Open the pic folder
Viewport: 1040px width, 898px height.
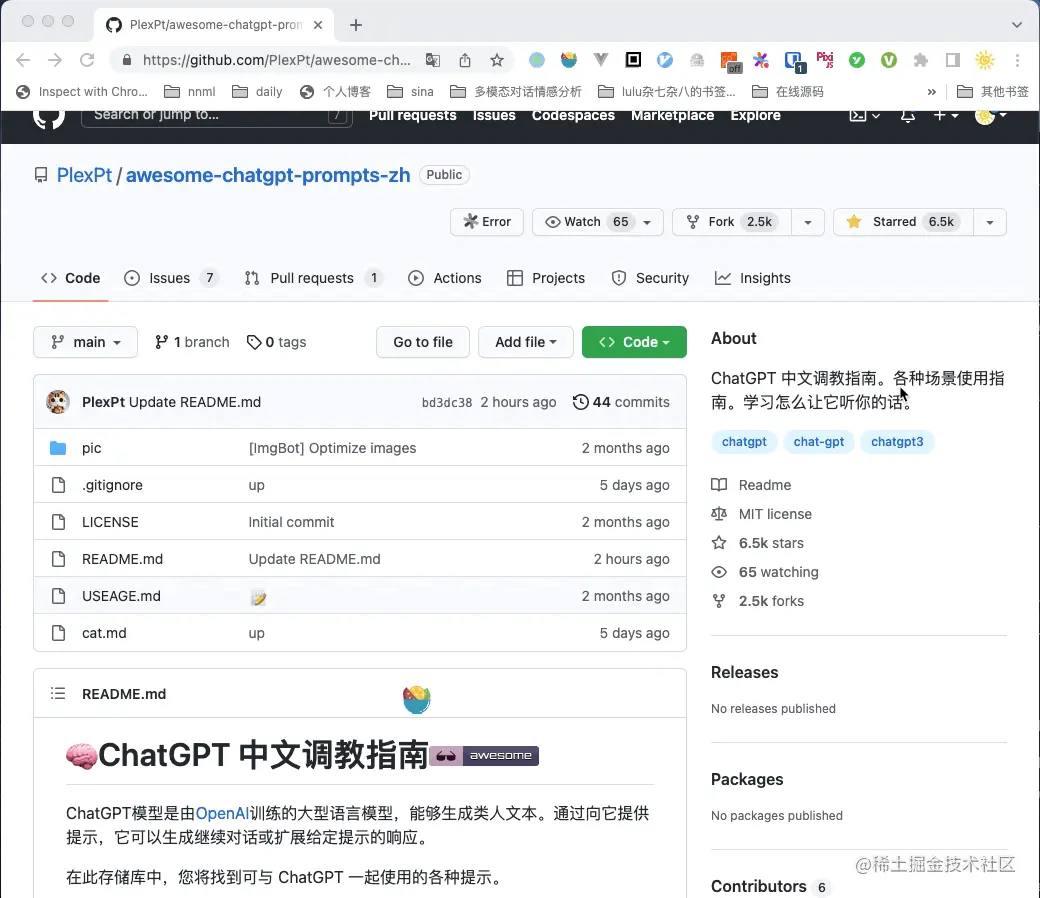[92, 448]
